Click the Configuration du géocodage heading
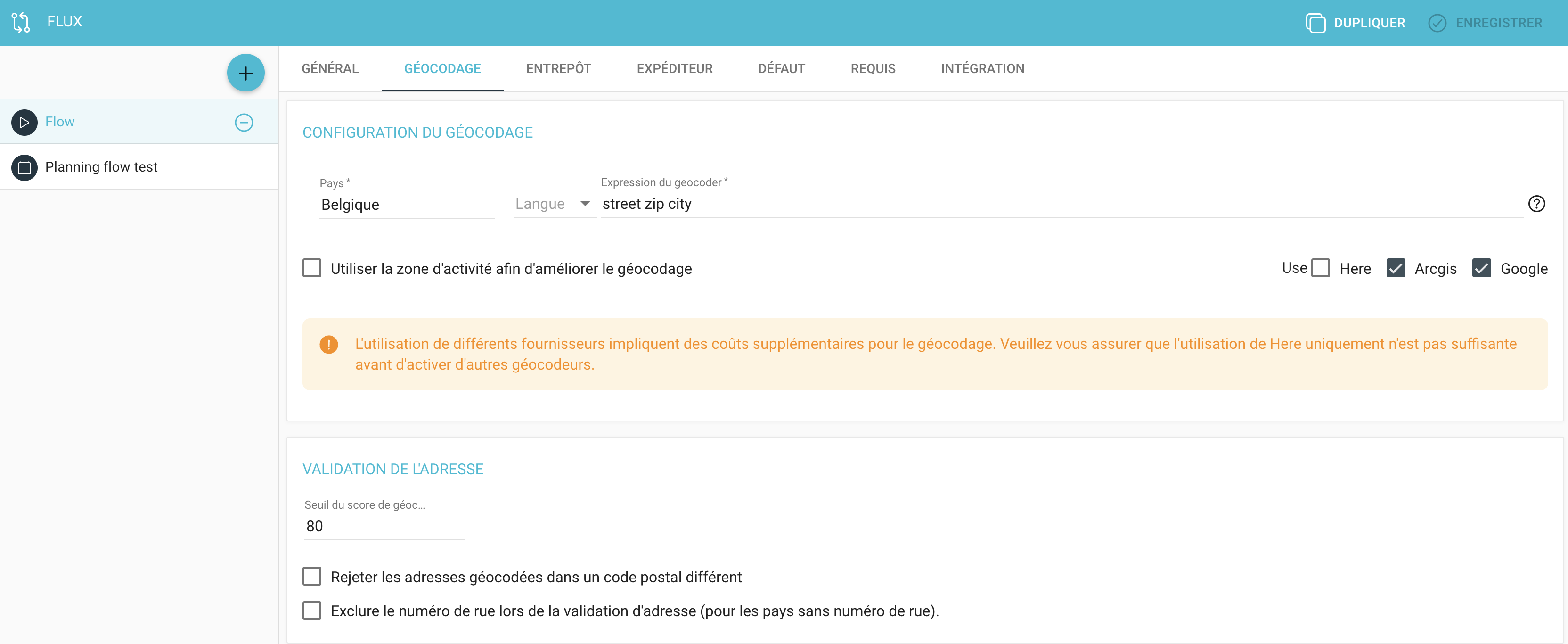1568x644 pixels. pyautogui.click(x=417, y=133)
